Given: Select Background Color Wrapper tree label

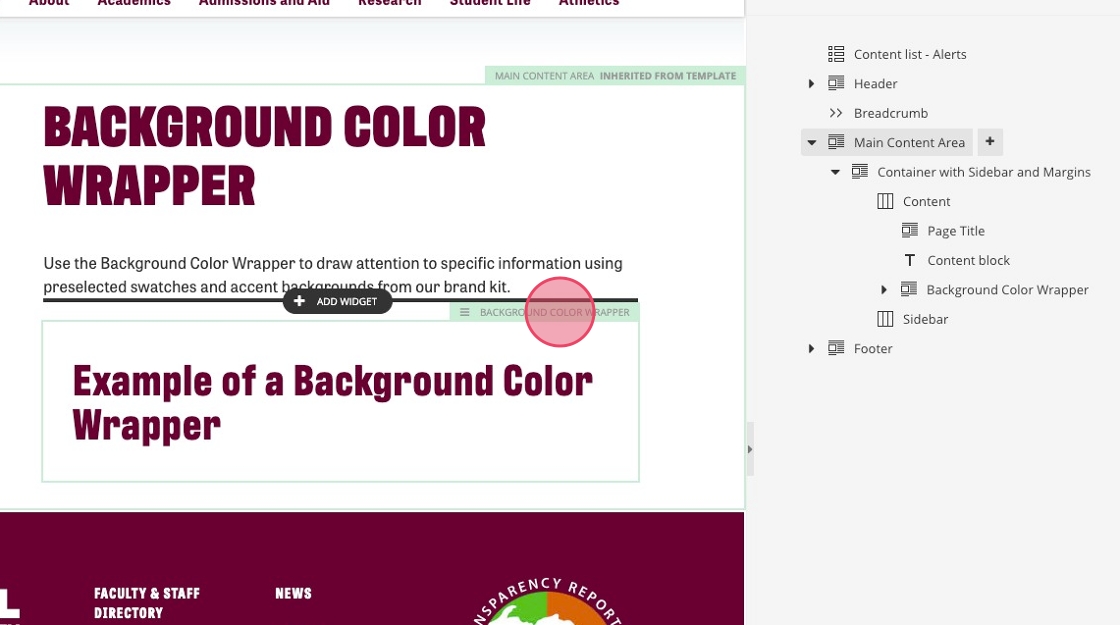Looking at the screenshot, I should [x=1007, y=289].
